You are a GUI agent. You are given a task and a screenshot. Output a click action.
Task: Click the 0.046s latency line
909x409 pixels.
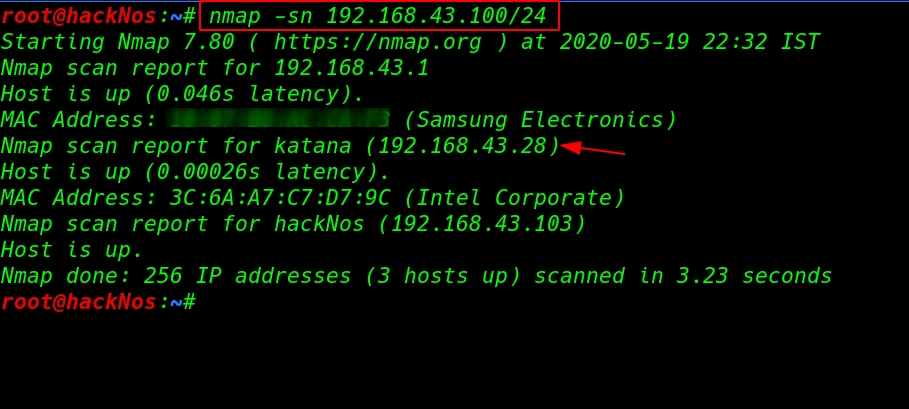click(x=182, y=94)
